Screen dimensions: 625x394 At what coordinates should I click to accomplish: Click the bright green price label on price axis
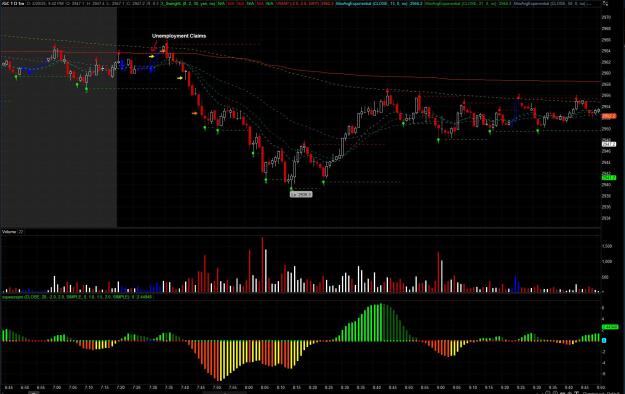tap(609, 177)
